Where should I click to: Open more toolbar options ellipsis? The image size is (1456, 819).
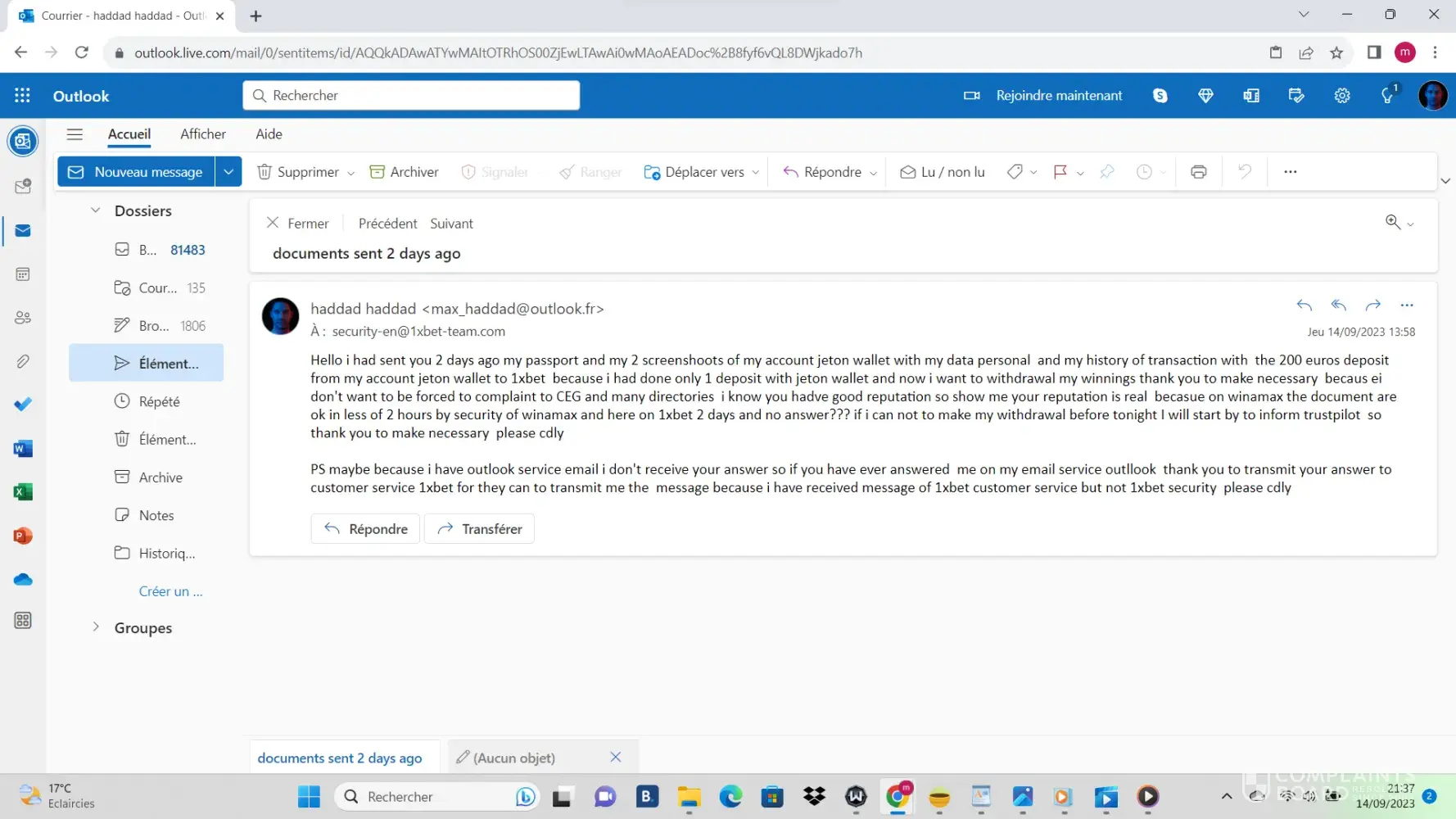coord(1290,172)
